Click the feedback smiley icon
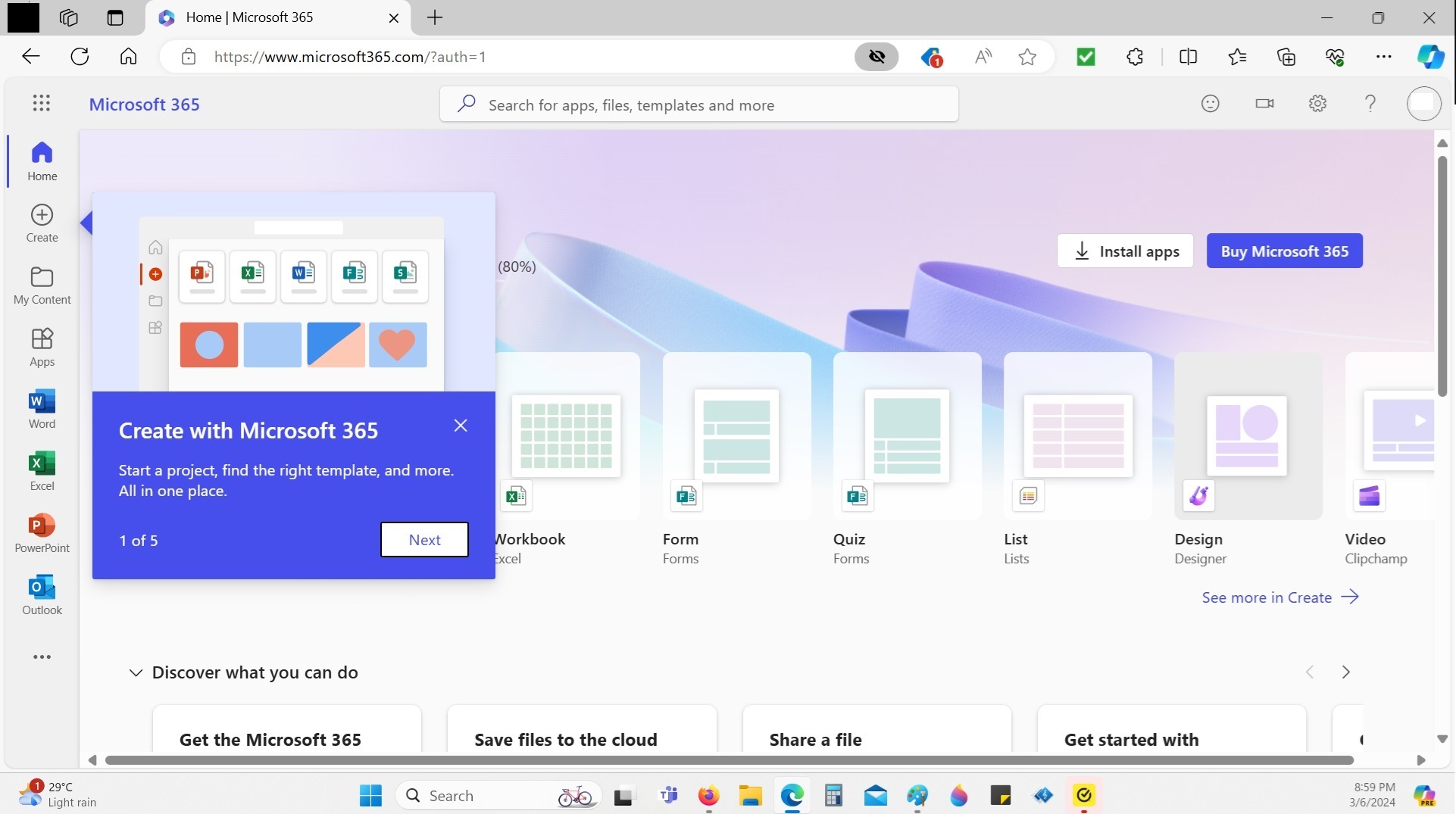Screen dimensions: 1456x814 click(1211, 104)
